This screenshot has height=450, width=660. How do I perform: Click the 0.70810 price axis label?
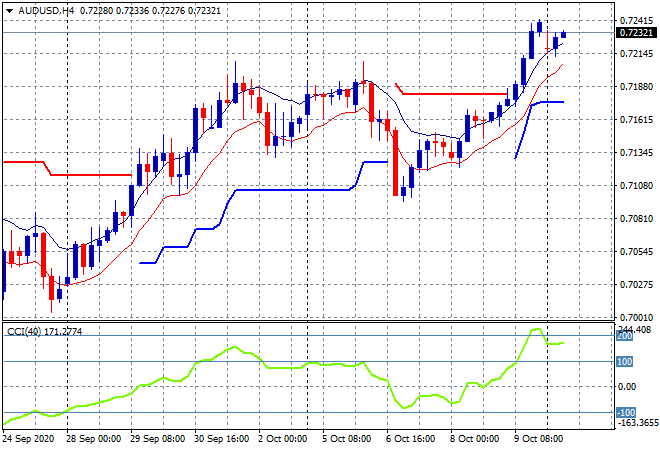point(636,218)
